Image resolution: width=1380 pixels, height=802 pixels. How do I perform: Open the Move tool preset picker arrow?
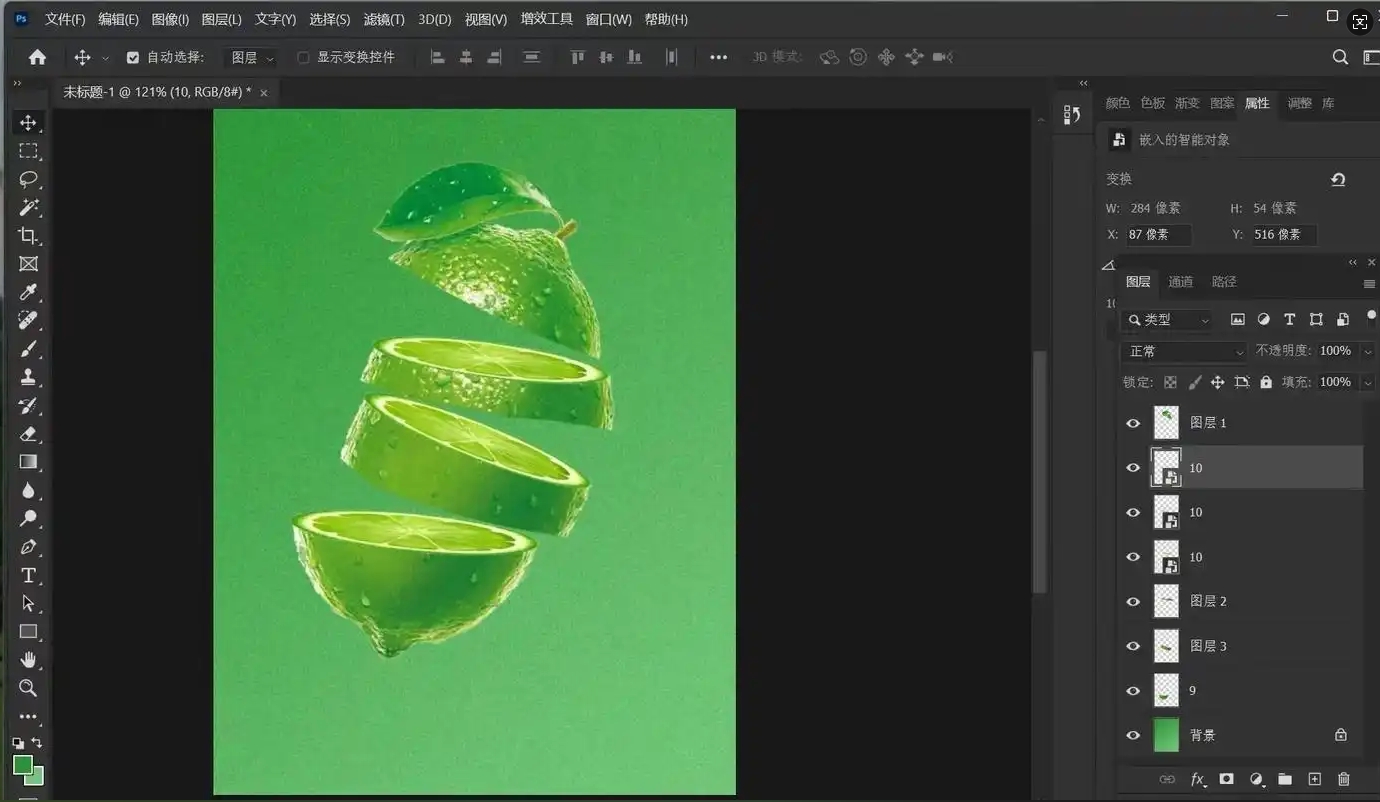(105, 58)
